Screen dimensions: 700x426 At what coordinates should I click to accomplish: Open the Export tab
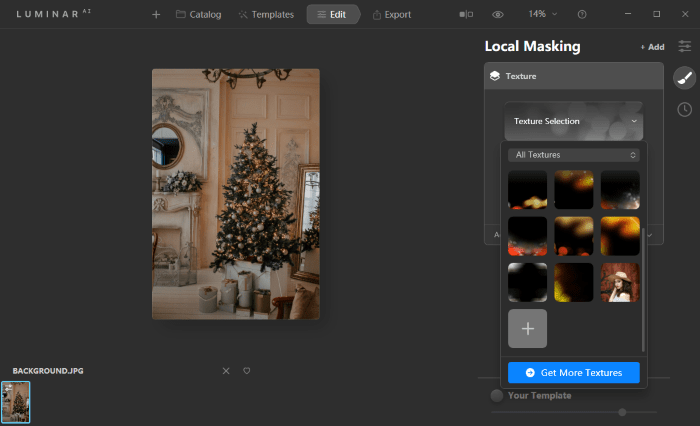(392, 15)
